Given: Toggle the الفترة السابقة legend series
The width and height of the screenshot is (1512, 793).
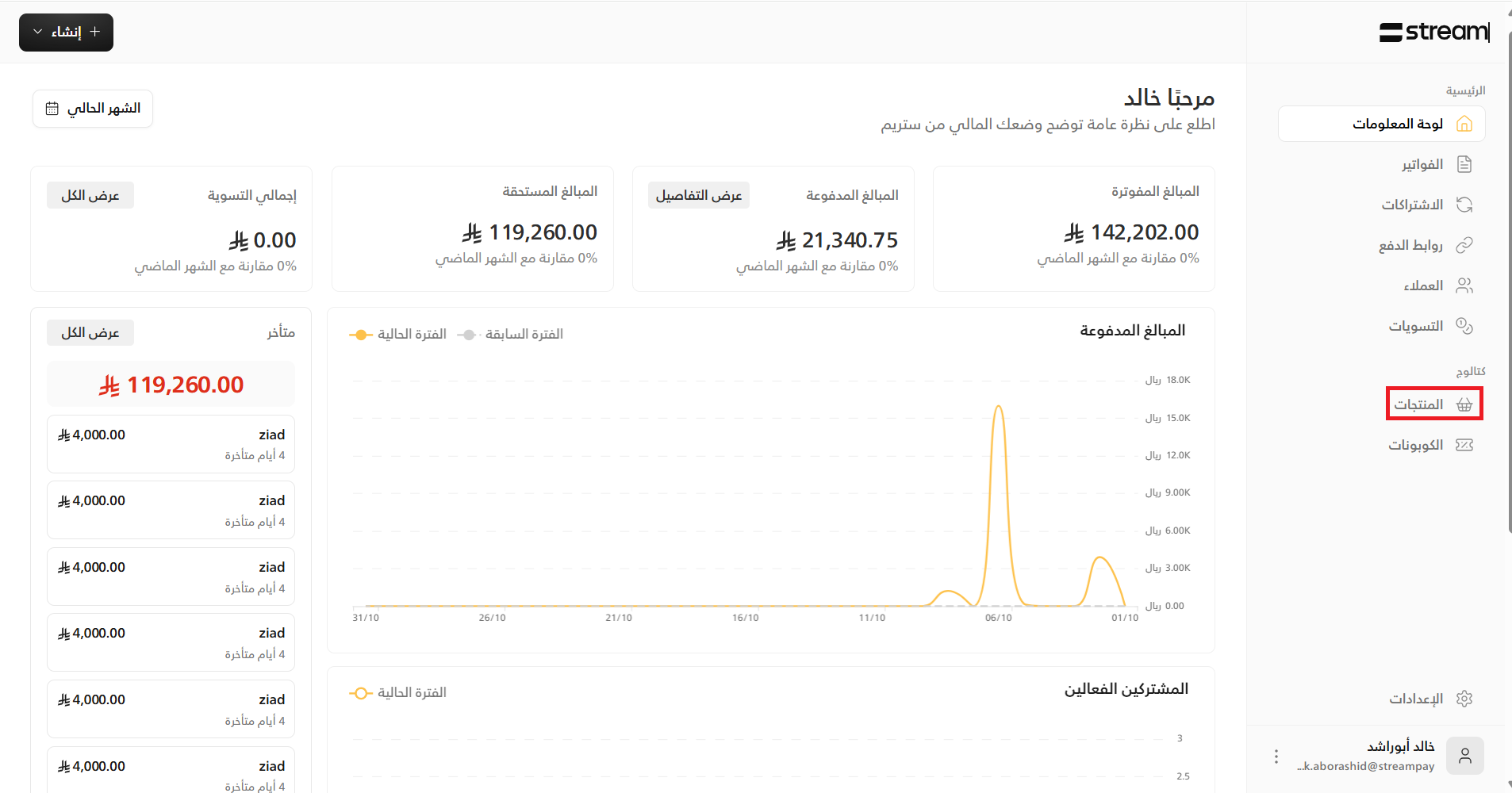Looking at the screenshot, I should 511,335.
